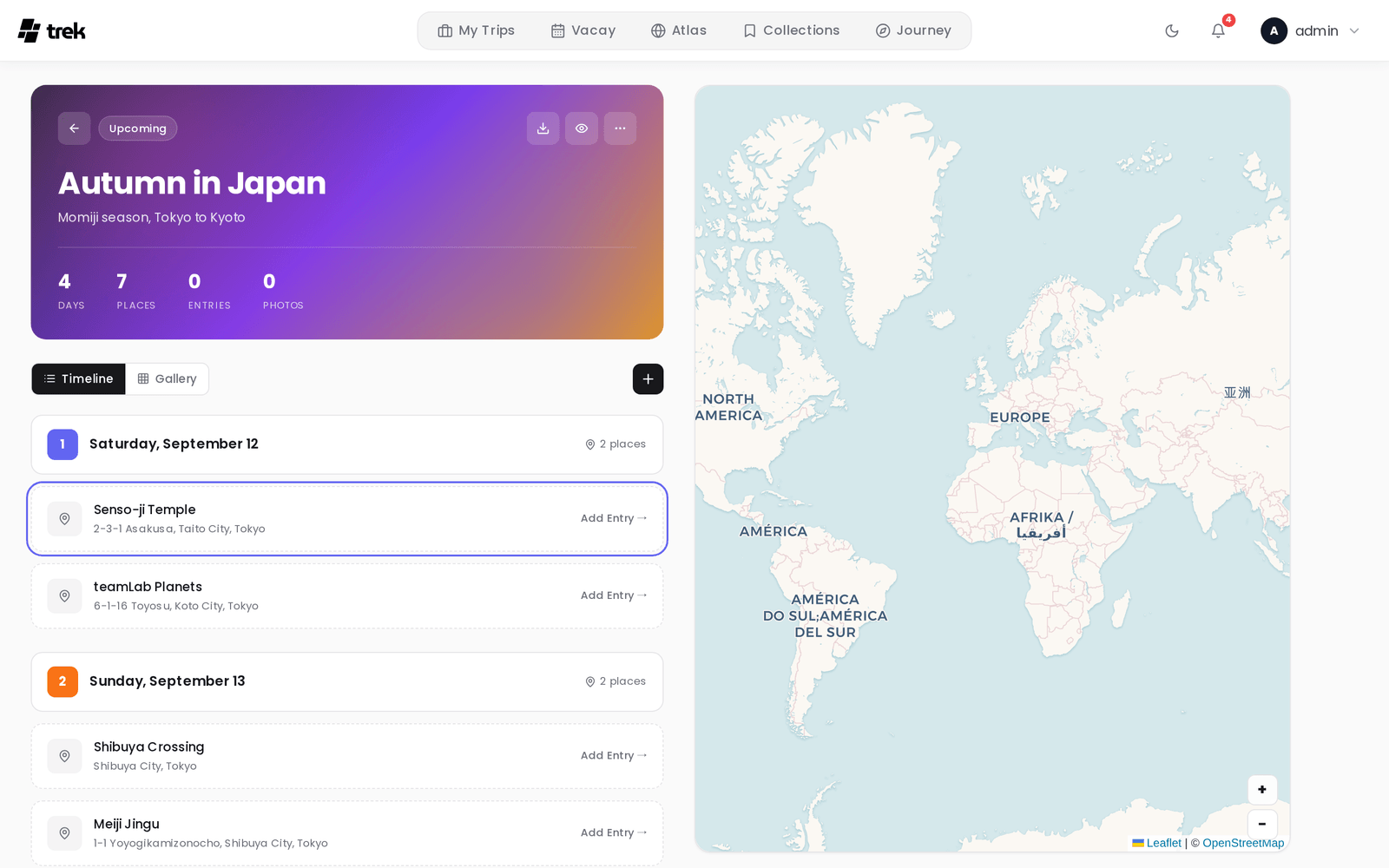Go to the Atlas section
The width and height of the screenshot is (1389, 868).
[x=679, y=30]
